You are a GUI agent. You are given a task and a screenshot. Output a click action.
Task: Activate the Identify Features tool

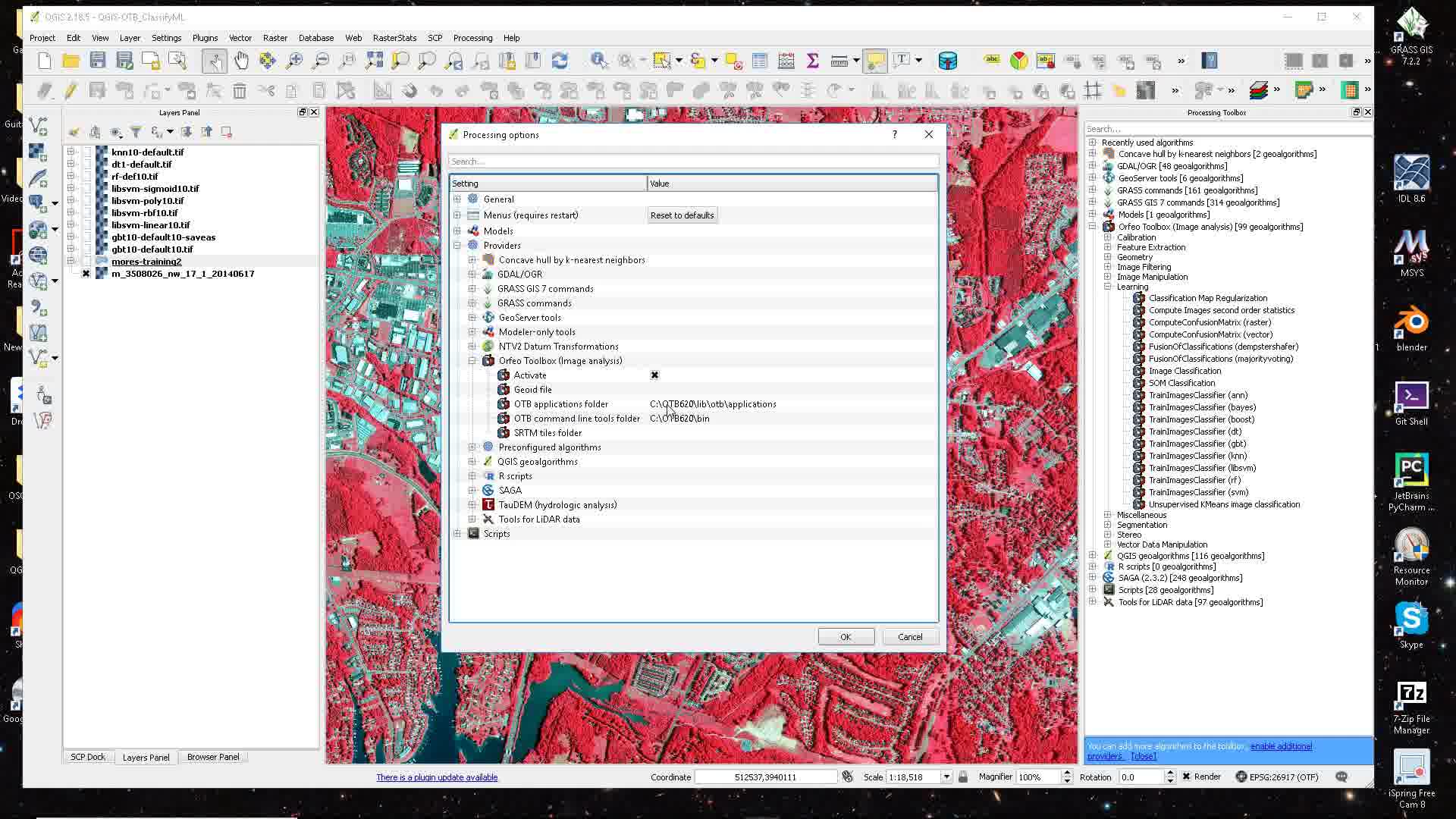coord(599,61)
